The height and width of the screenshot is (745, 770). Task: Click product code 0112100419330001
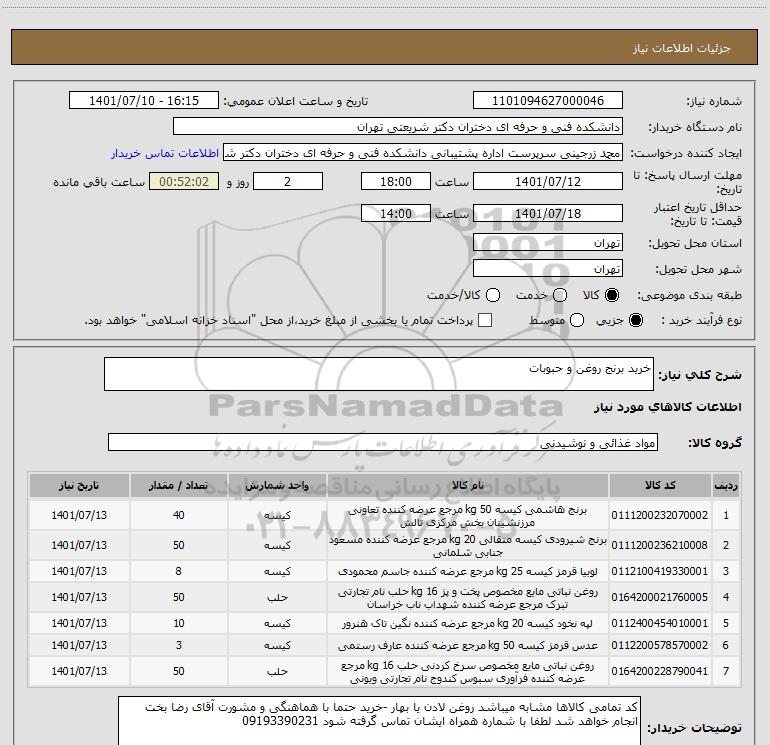660,571
